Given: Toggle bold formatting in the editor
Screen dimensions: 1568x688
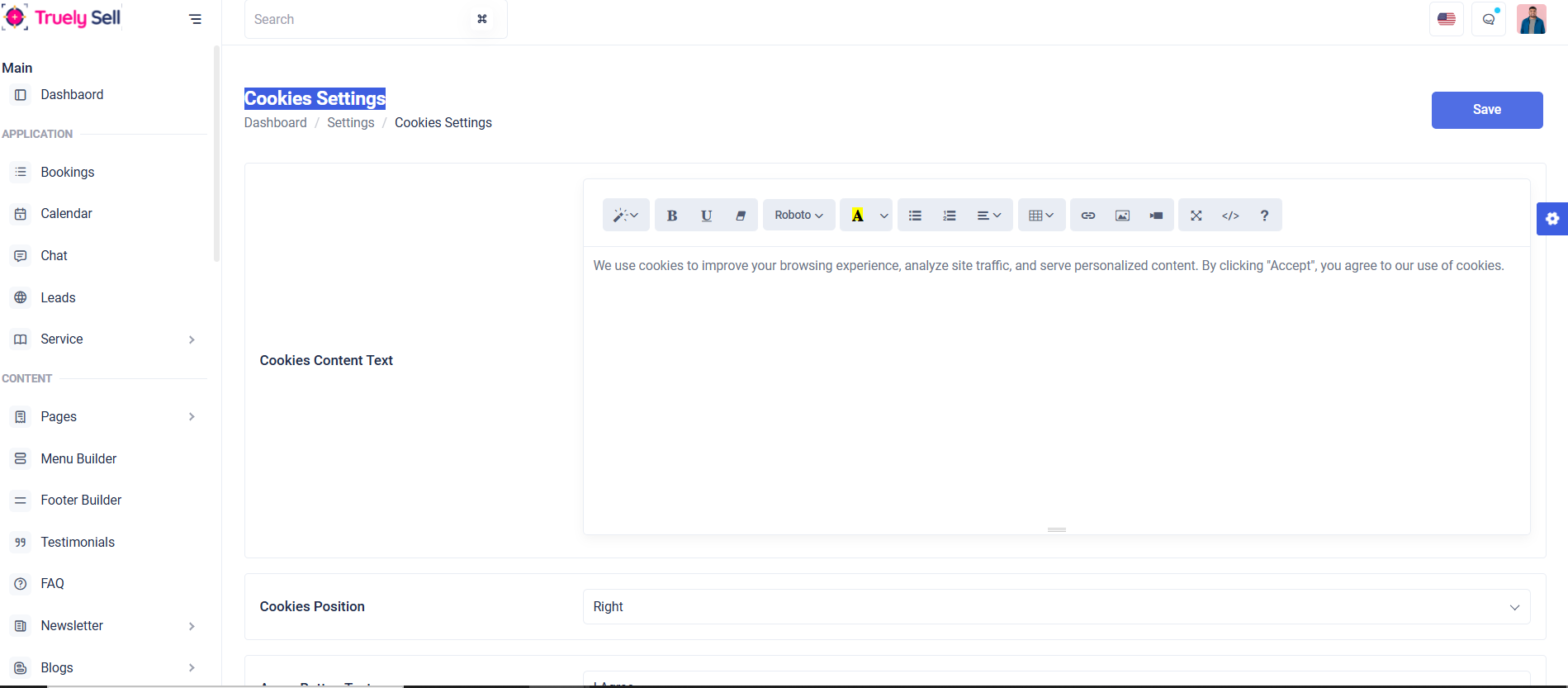Looking at the screenshot, I should click(x=672, y=216).
